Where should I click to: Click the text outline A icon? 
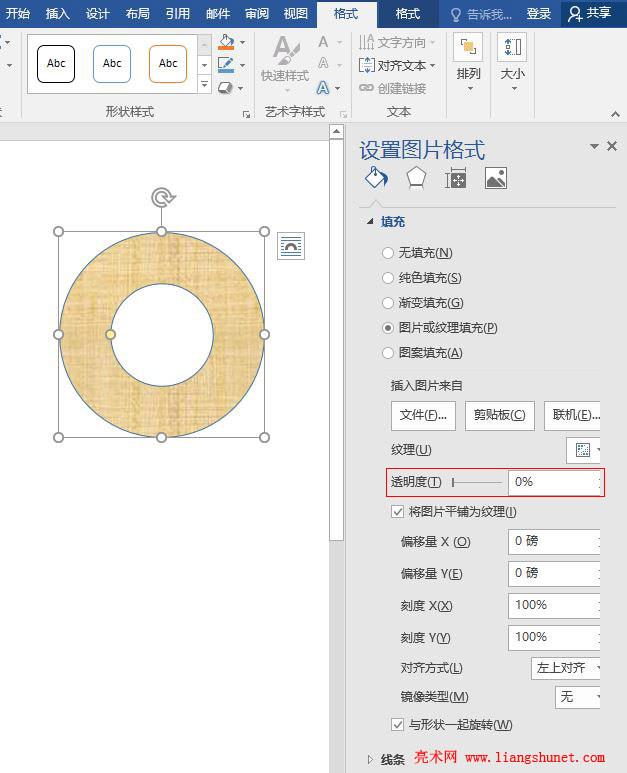point(323,64)
